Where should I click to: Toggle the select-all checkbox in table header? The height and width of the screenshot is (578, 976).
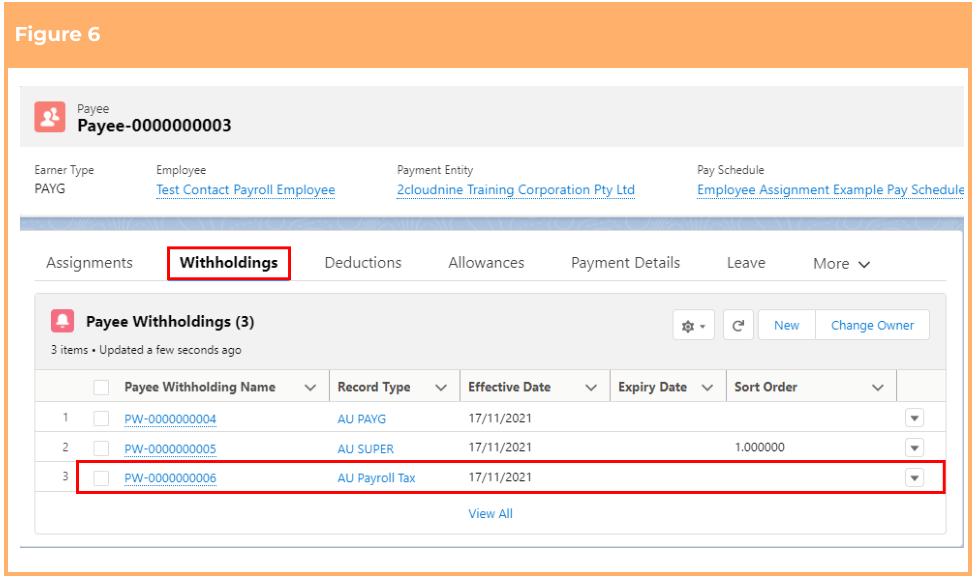click(x=101, y=387)
